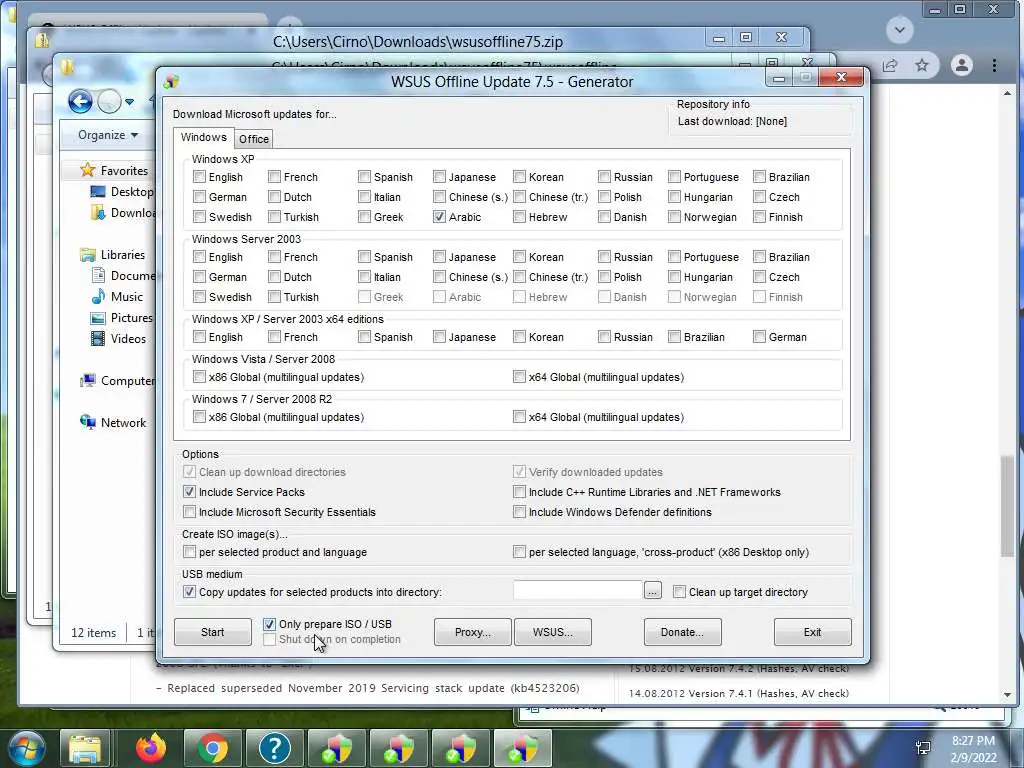Viewport: 1024px width, 768px height.
Task: Launch Chrome from the taskbar
Action: (x=212, y=748)
